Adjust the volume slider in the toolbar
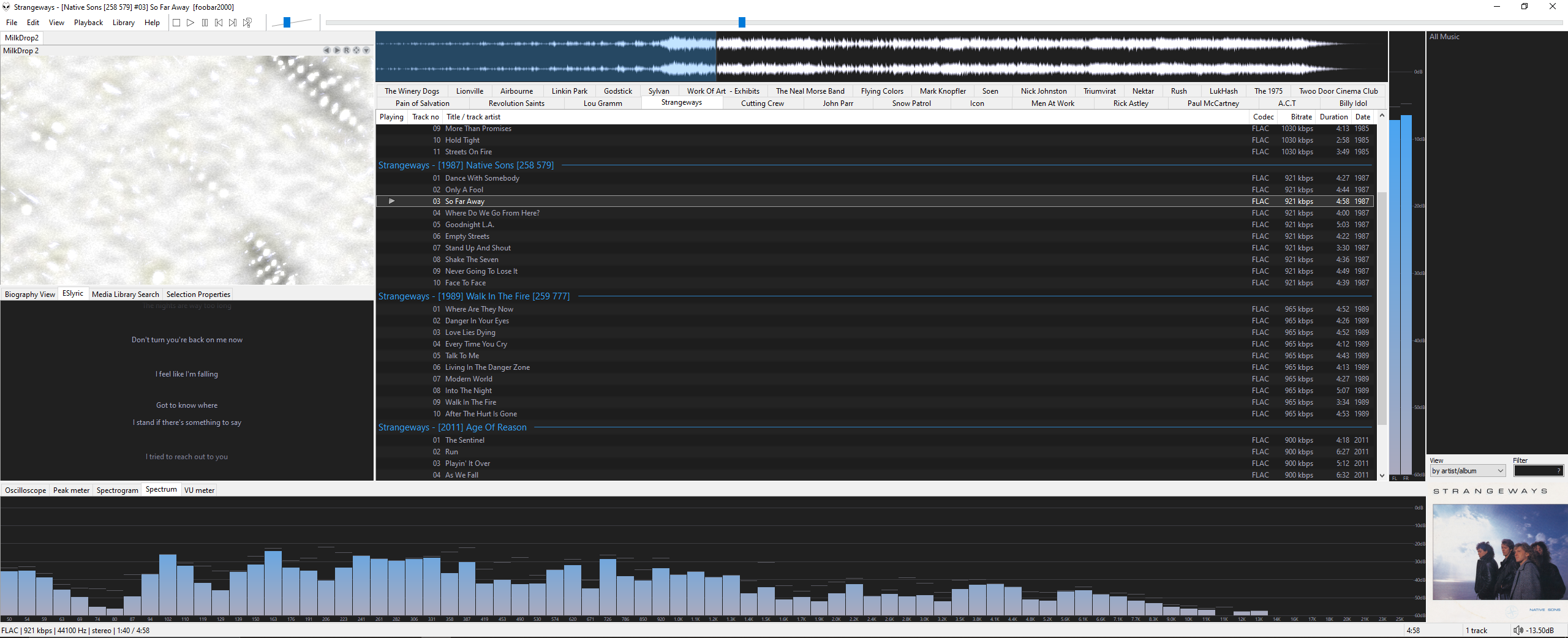The width and height of the screenshot is (1568, 638). point(287,23)
